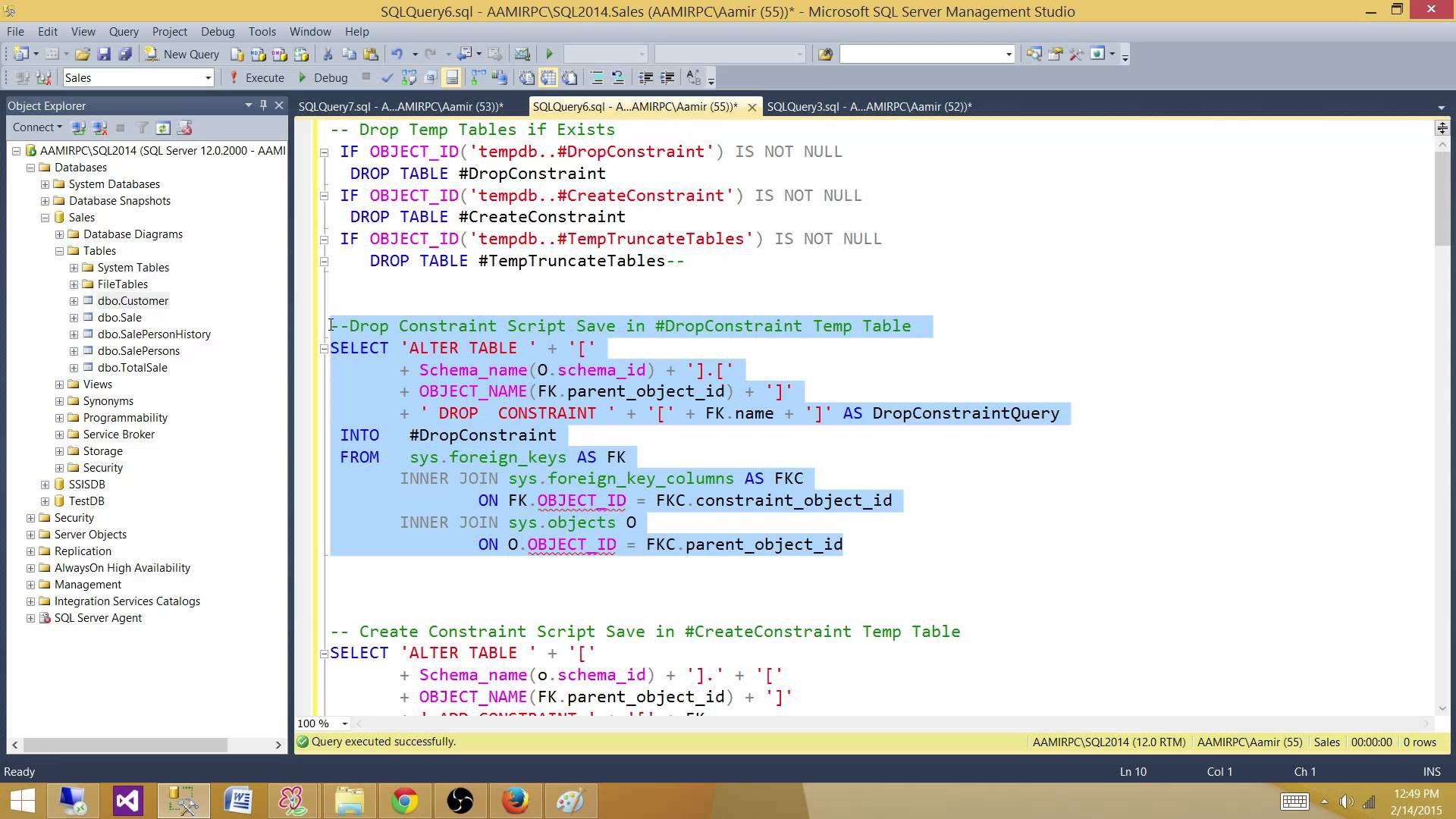Open Firefox from the taskbar
Image resolution: width=1456 pixels, height=819 pixels.
[x=515, y=801]
